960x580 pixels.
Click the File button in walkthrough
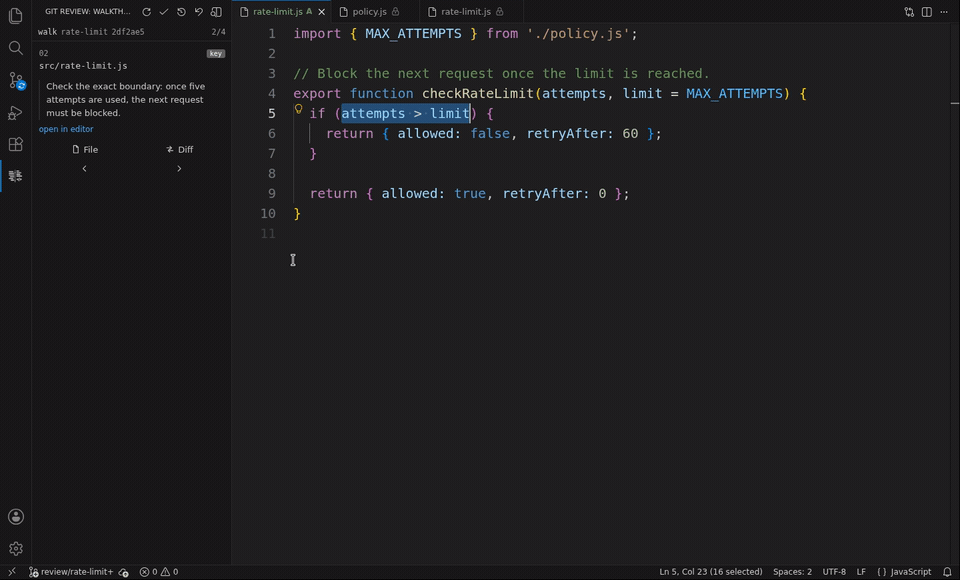[x=85, y=149]
